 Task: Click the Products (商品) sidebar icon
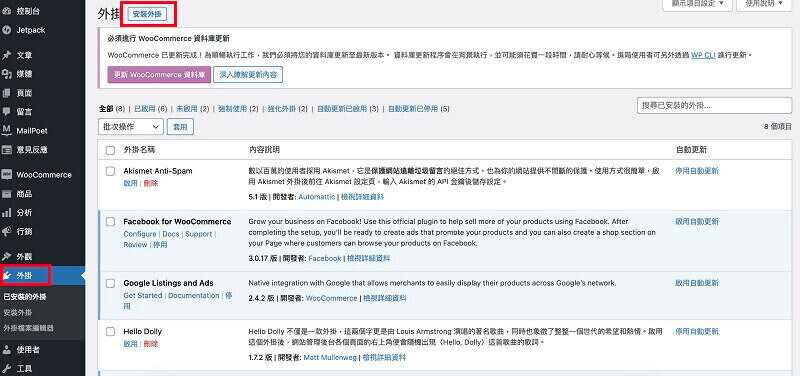pyautogui.click(x=7, y=194)
